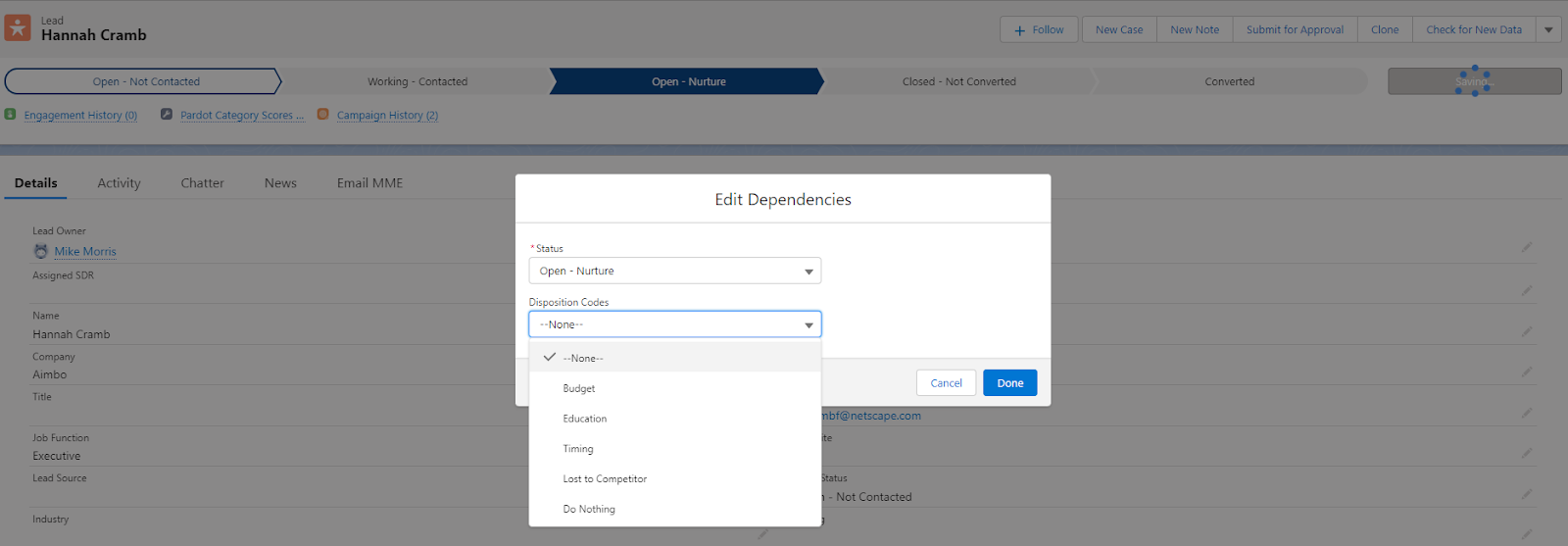Click the Hannah Cramb name value
Viewport: 1568px width, 546px height.
[72, 334]
